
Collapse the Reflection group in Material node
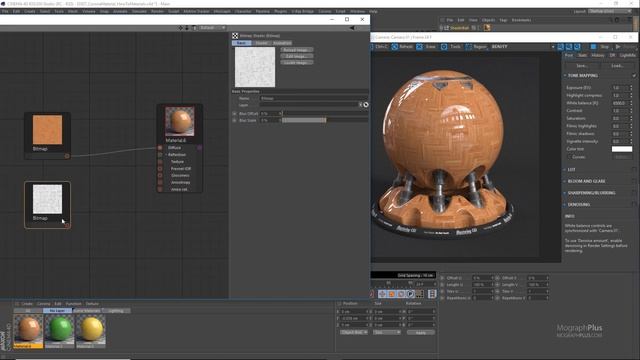167,155
